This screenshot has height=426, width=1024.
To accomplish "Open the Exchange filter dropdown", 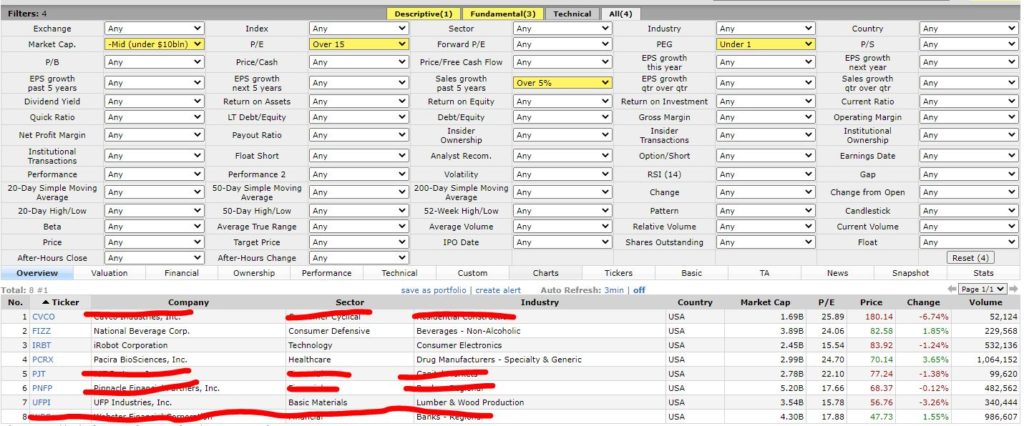I will tap(154, 29).
